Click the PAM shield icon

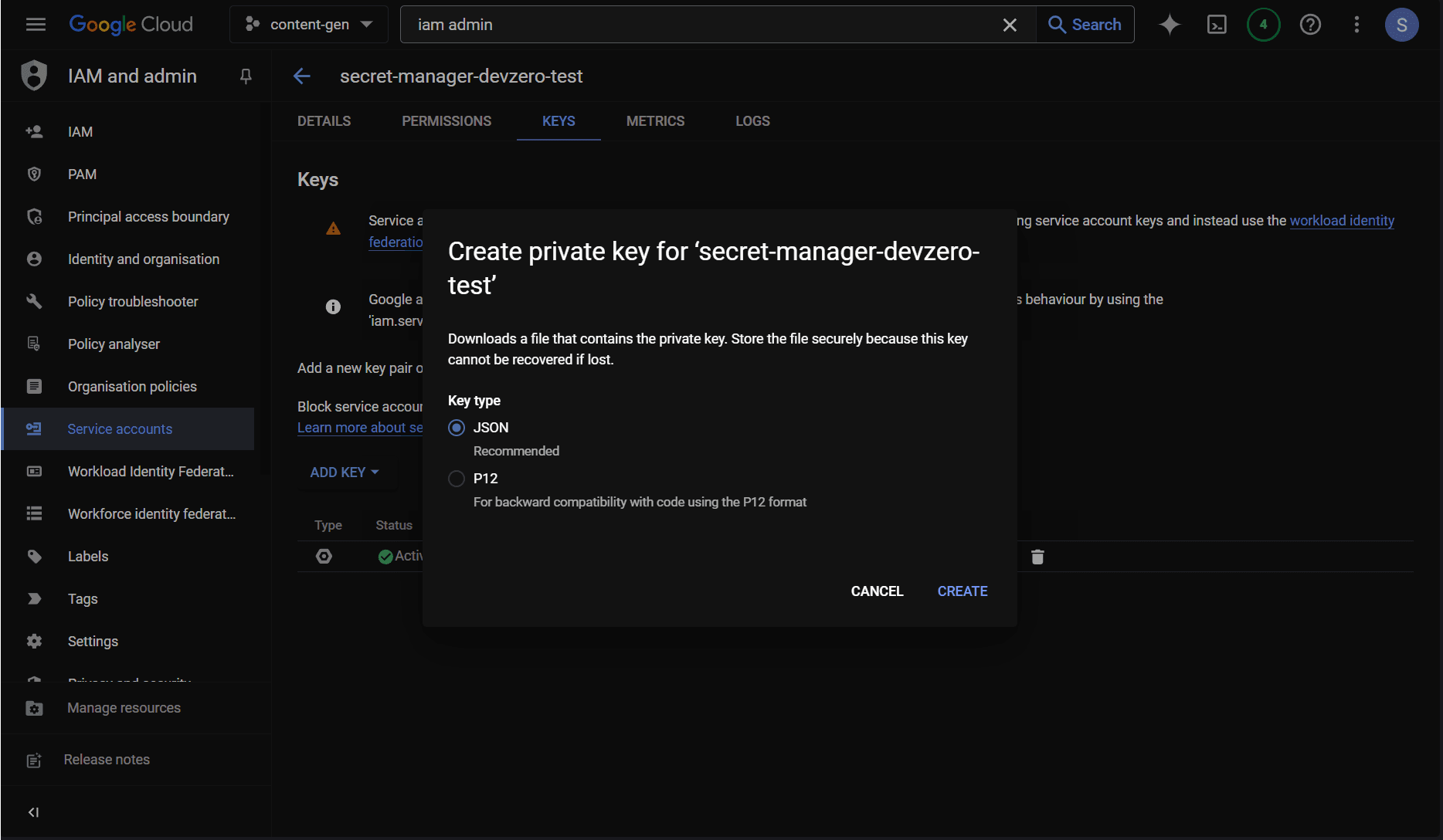point(34,174)
